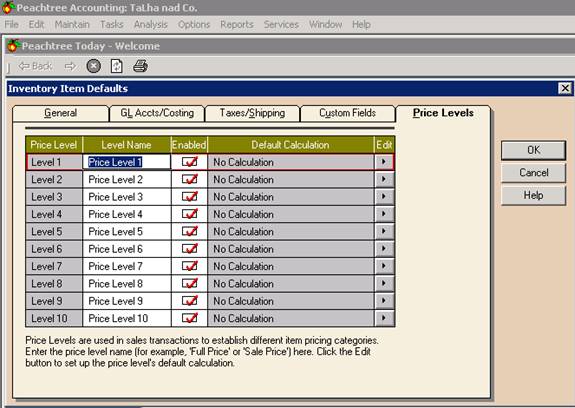
Task: Open the Edit menu
Action: click(36, 25)
